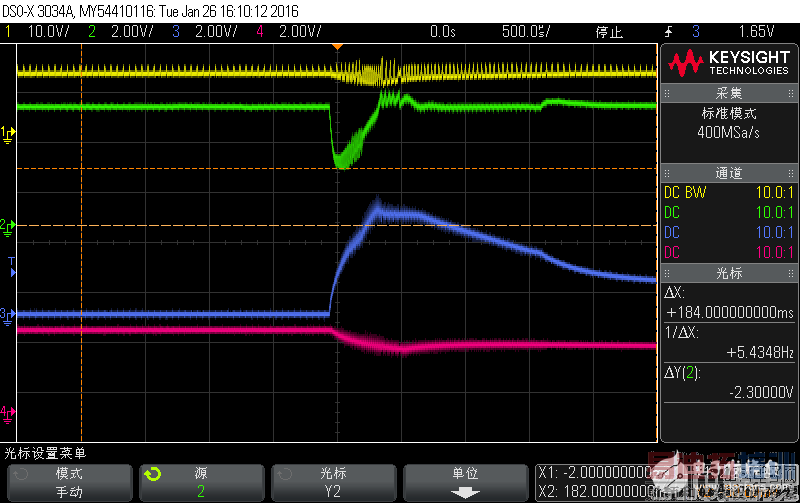
Task: Click the yellow 10.0:1 probe ratio
Action: [x=774, y=192]
